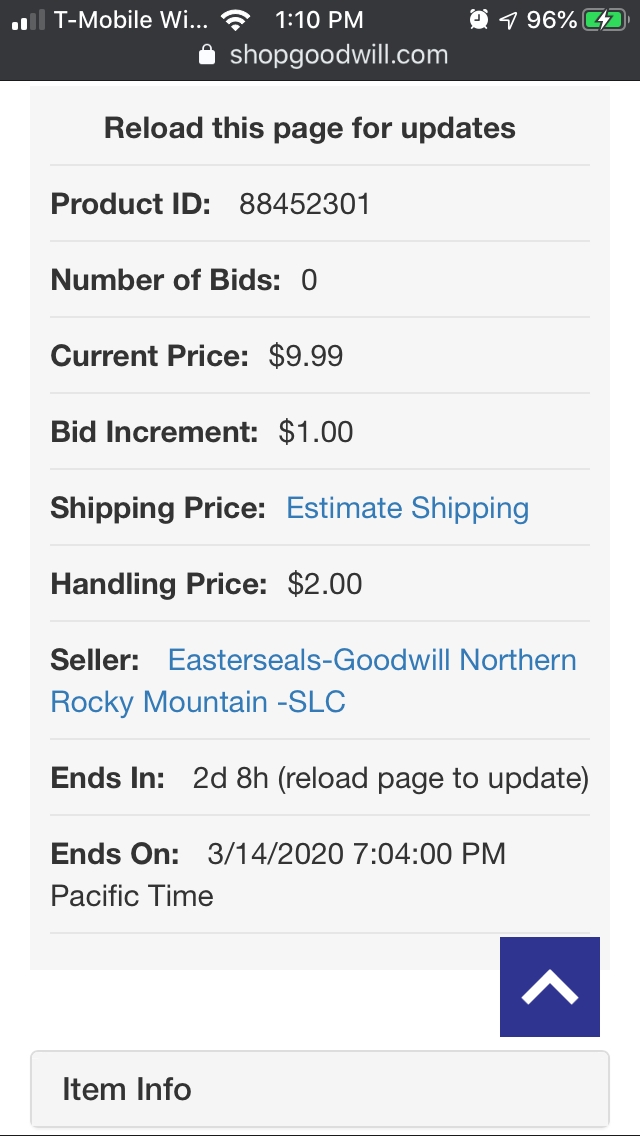Image resolution: width=640 pixels, height=1136 pixels.
Task: Tap the 1:10 PM clock in status bar
Action: 319,18
